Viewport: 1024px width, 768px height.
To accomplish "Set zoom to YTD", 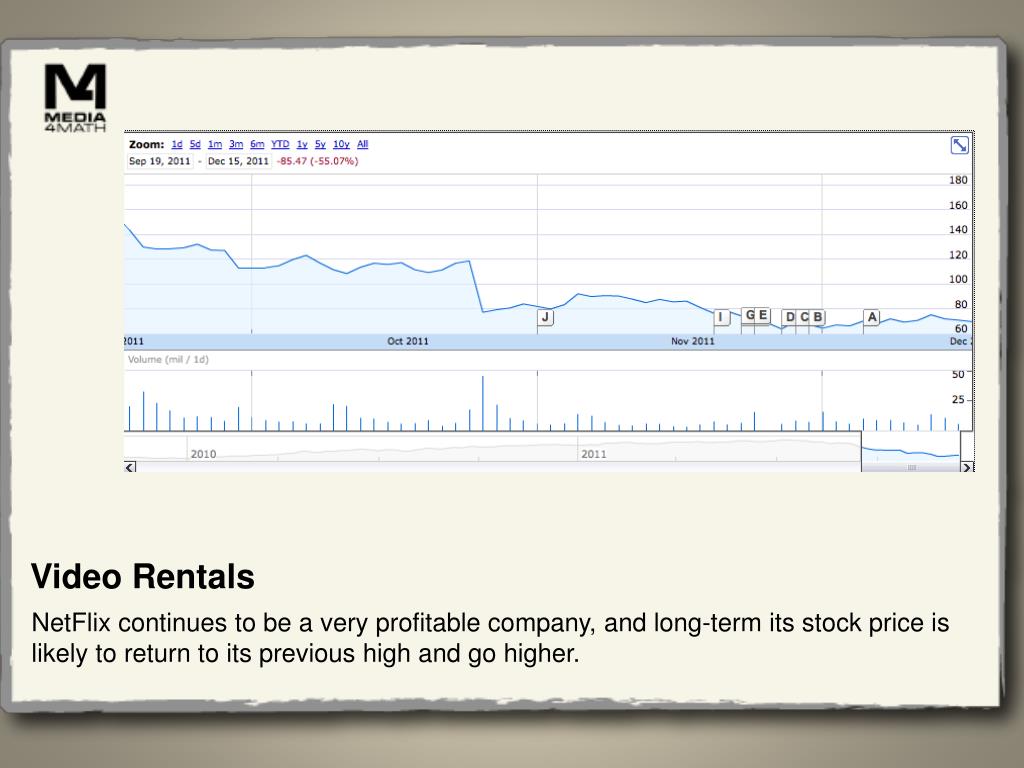I will (x=280, y=144).
